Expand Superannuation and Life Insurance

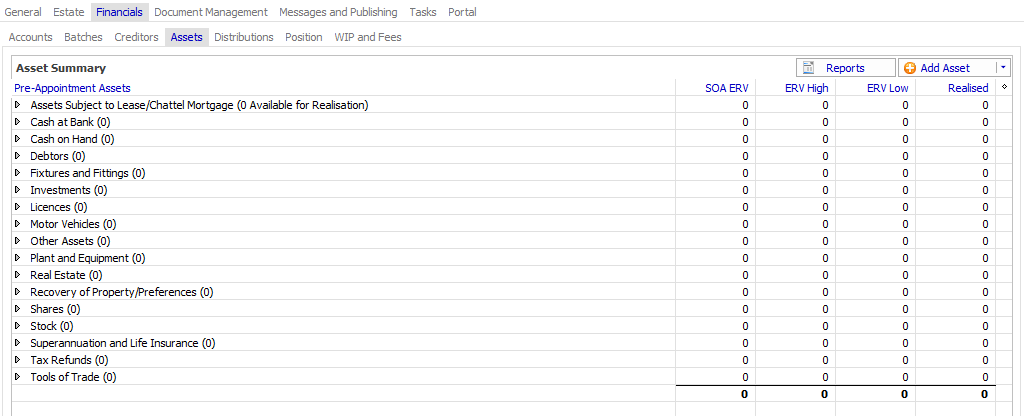click(x=17, y=343)
